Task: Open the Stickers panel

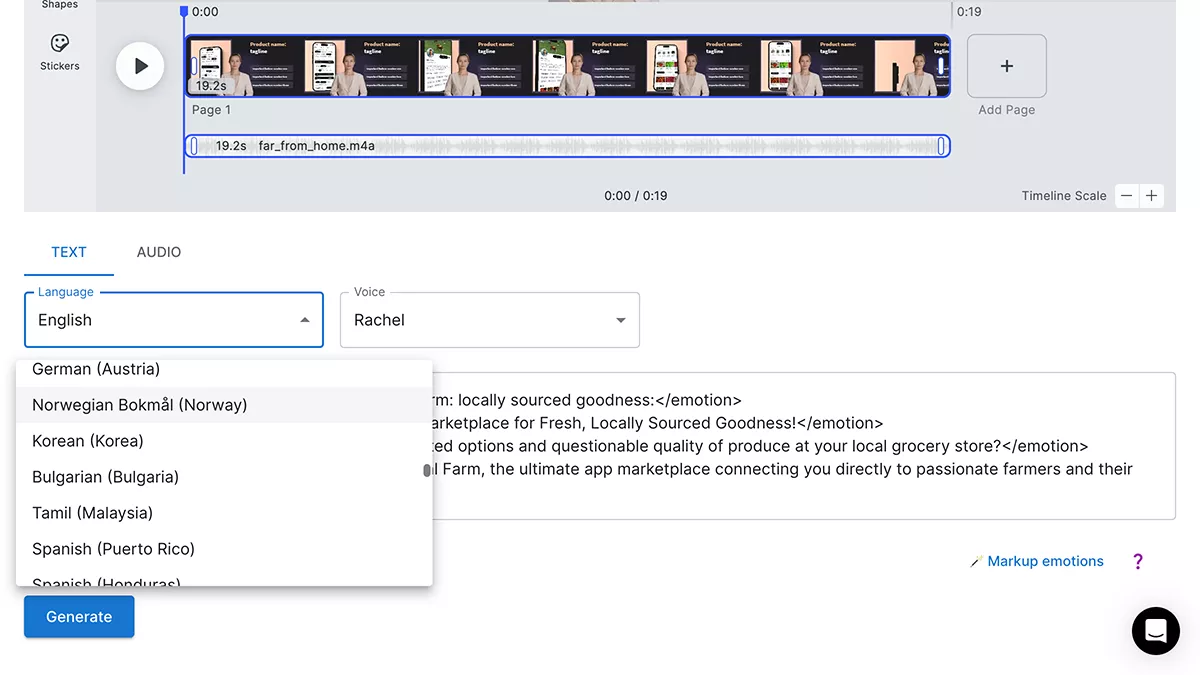Action: point(60,52)
